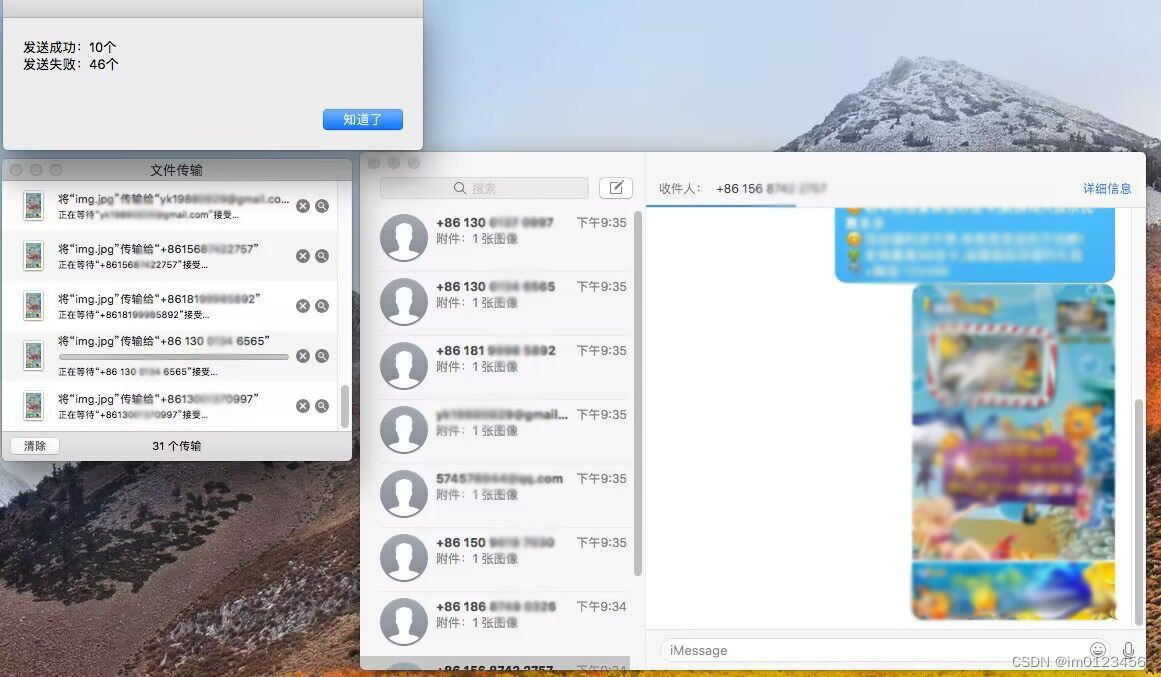This screenshot has height=677, width=1161.
Task: Open the +86 181 conversation ending 5892
Action: click(503, 366)
